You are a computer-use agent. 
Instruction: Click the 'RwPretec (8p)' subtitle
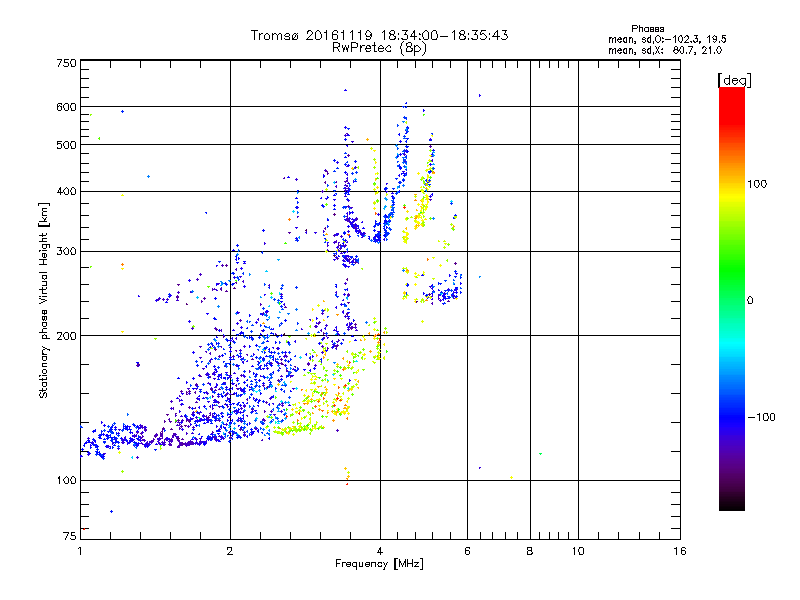[379, 48]
